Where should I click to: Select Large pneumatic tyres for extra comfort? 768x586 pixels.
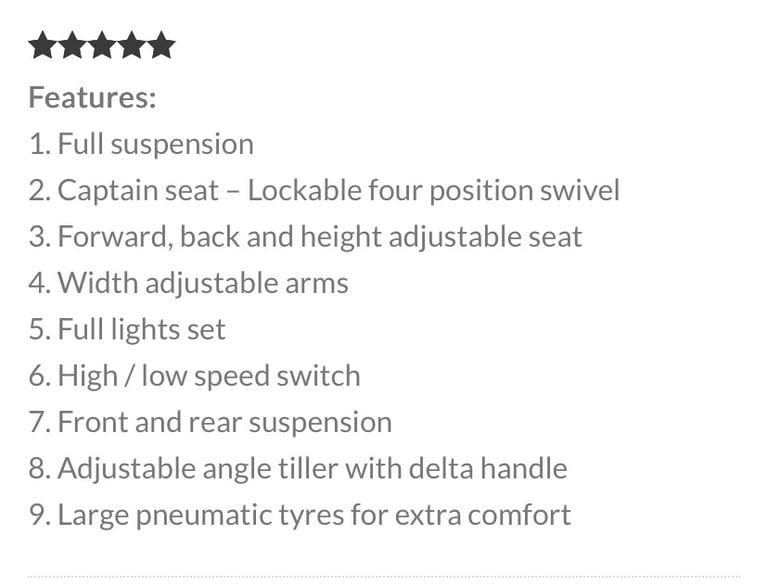[300, 515]
